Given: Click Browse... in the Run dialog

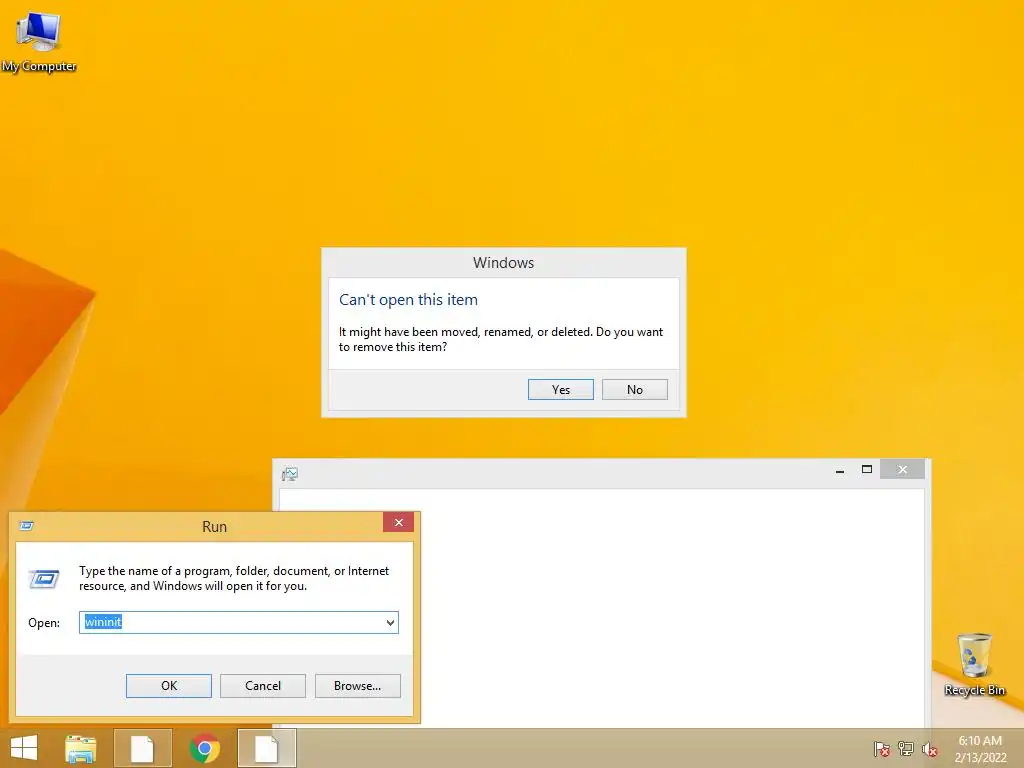Looking at the screenshot, I should [x=357, y=686].
